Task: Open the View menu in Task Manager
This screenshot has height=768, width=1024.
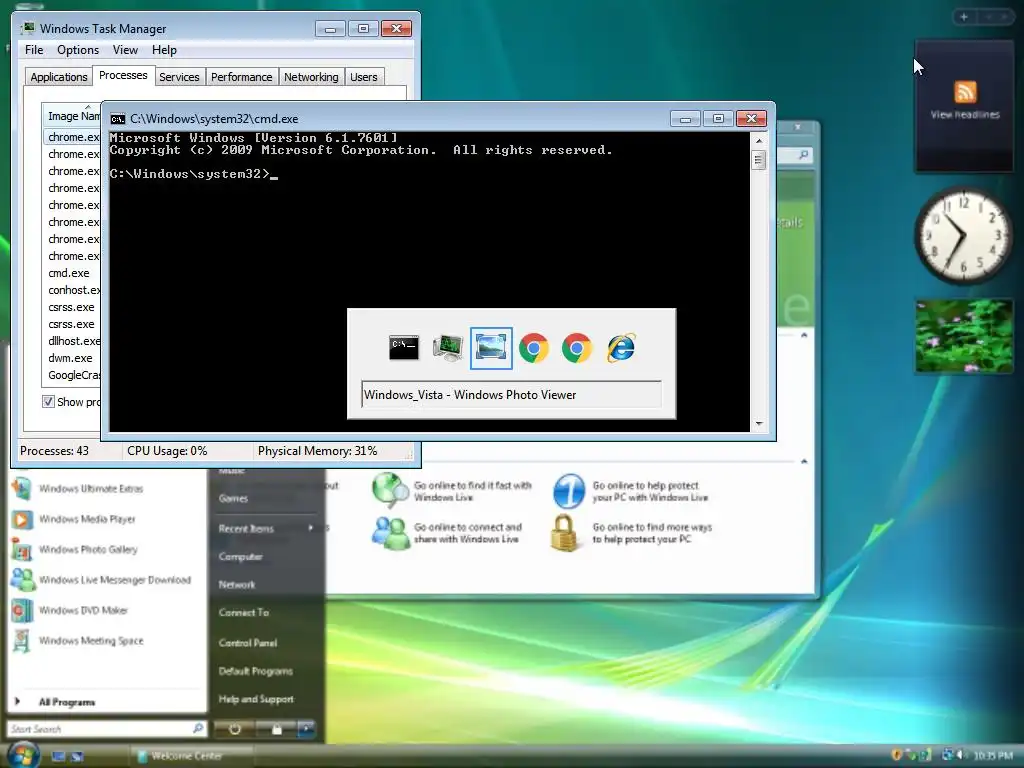Action: tap(125, 50)
